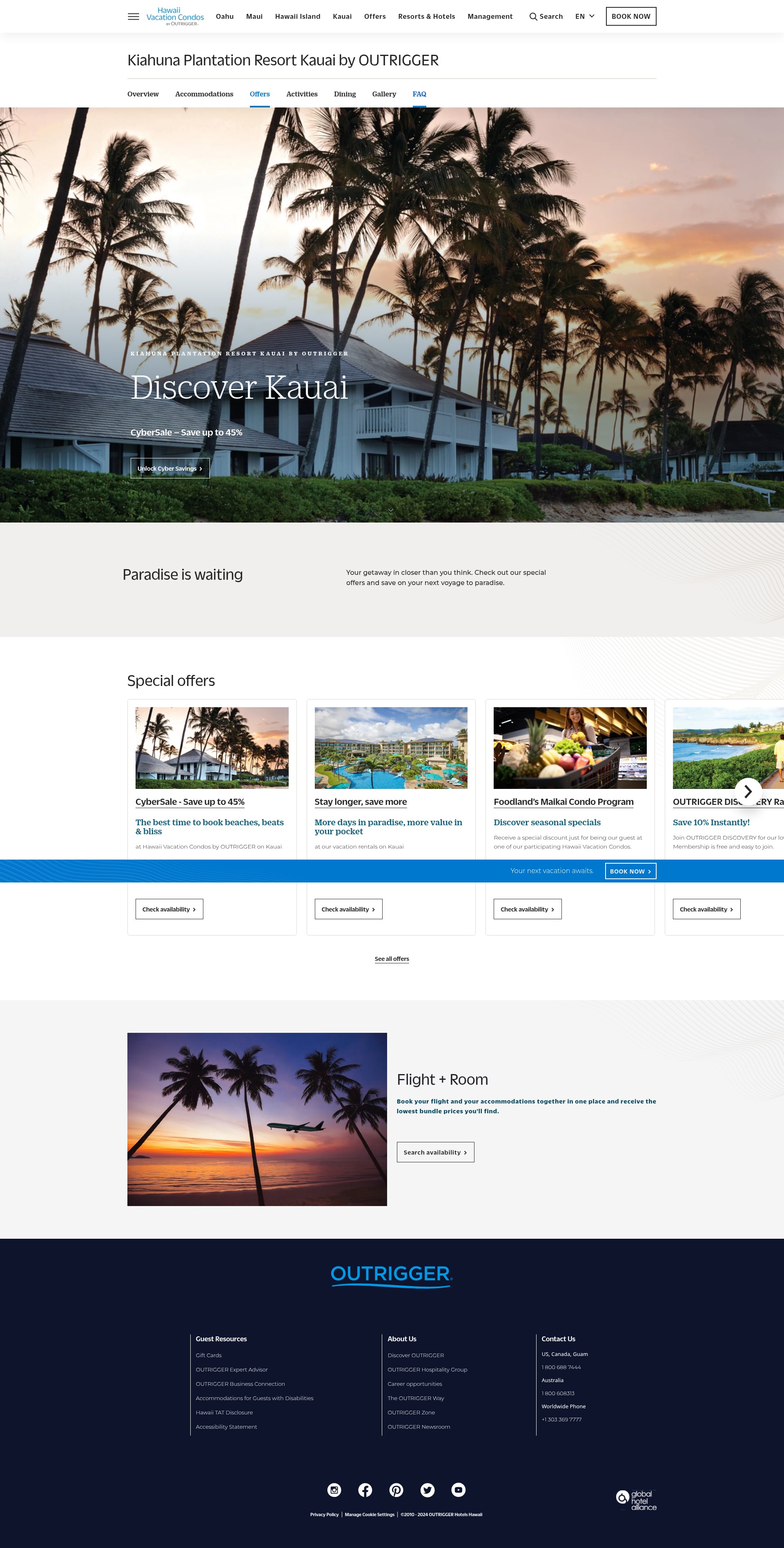Open Foodland's Maikai Condo Program link
The height and width of the screenshot is (1548, 784).
click(x=563, y=802)
